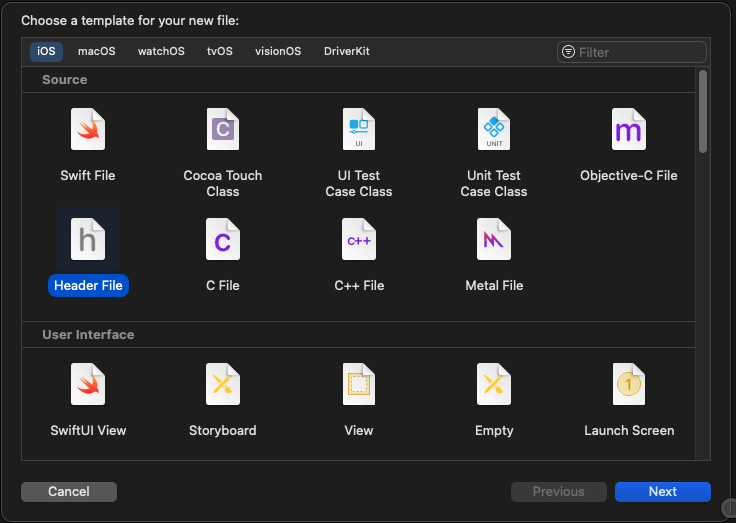Click the 'Storyboard' label text
The width and height of the screenshot is (736, 523).
[223, 431]
